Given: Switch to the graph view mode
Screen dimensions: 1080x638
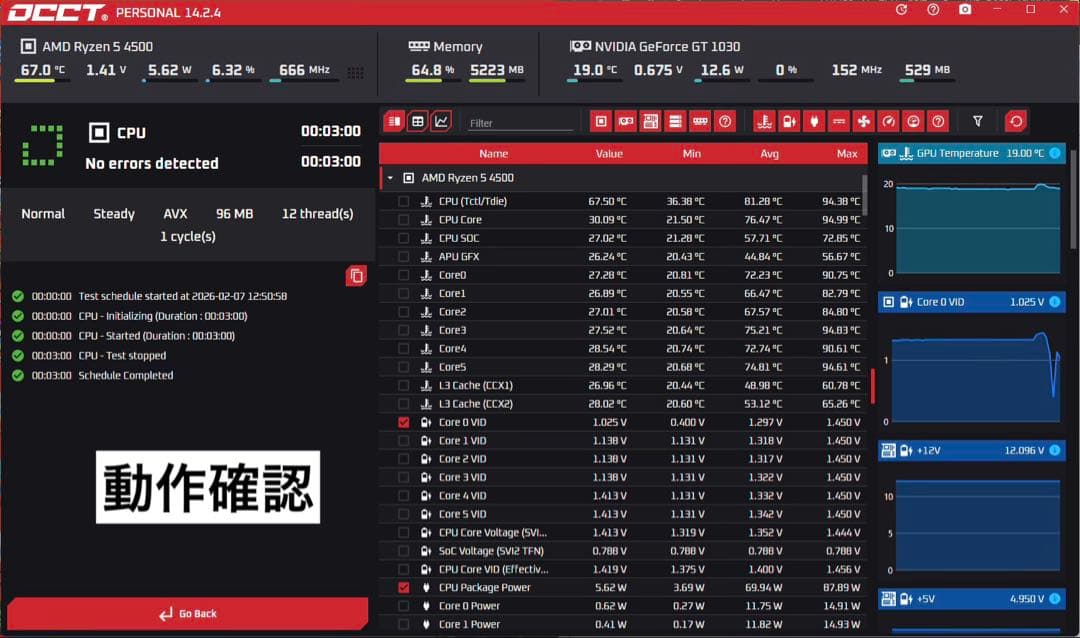Looking at the screenshot, I should click(441, 121).
